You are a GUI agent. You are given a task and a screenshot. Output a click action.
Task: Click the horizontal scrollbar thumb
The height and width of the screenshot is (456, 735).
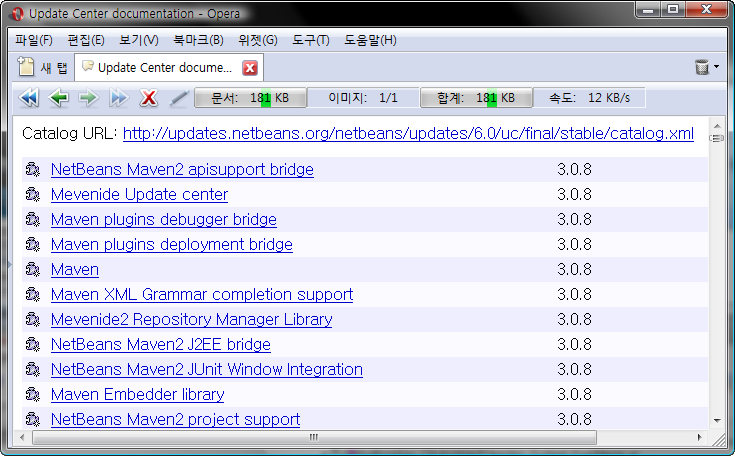click(x=314, y=437)
